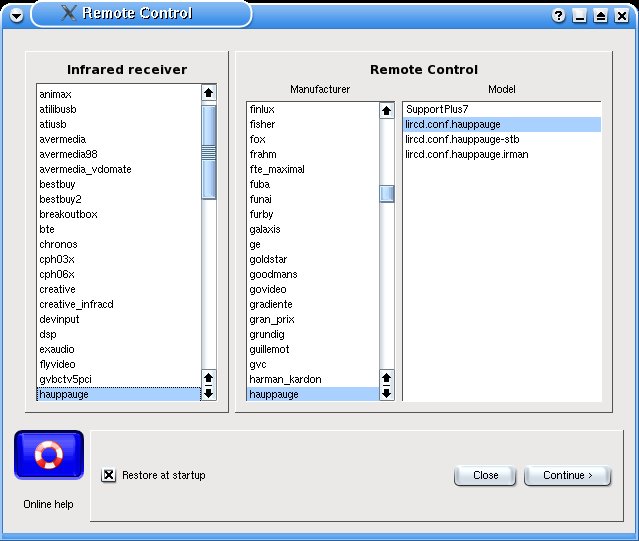The image size is (639, 541).
Task: Select govideo manufacturer
Action: (313, 289)
